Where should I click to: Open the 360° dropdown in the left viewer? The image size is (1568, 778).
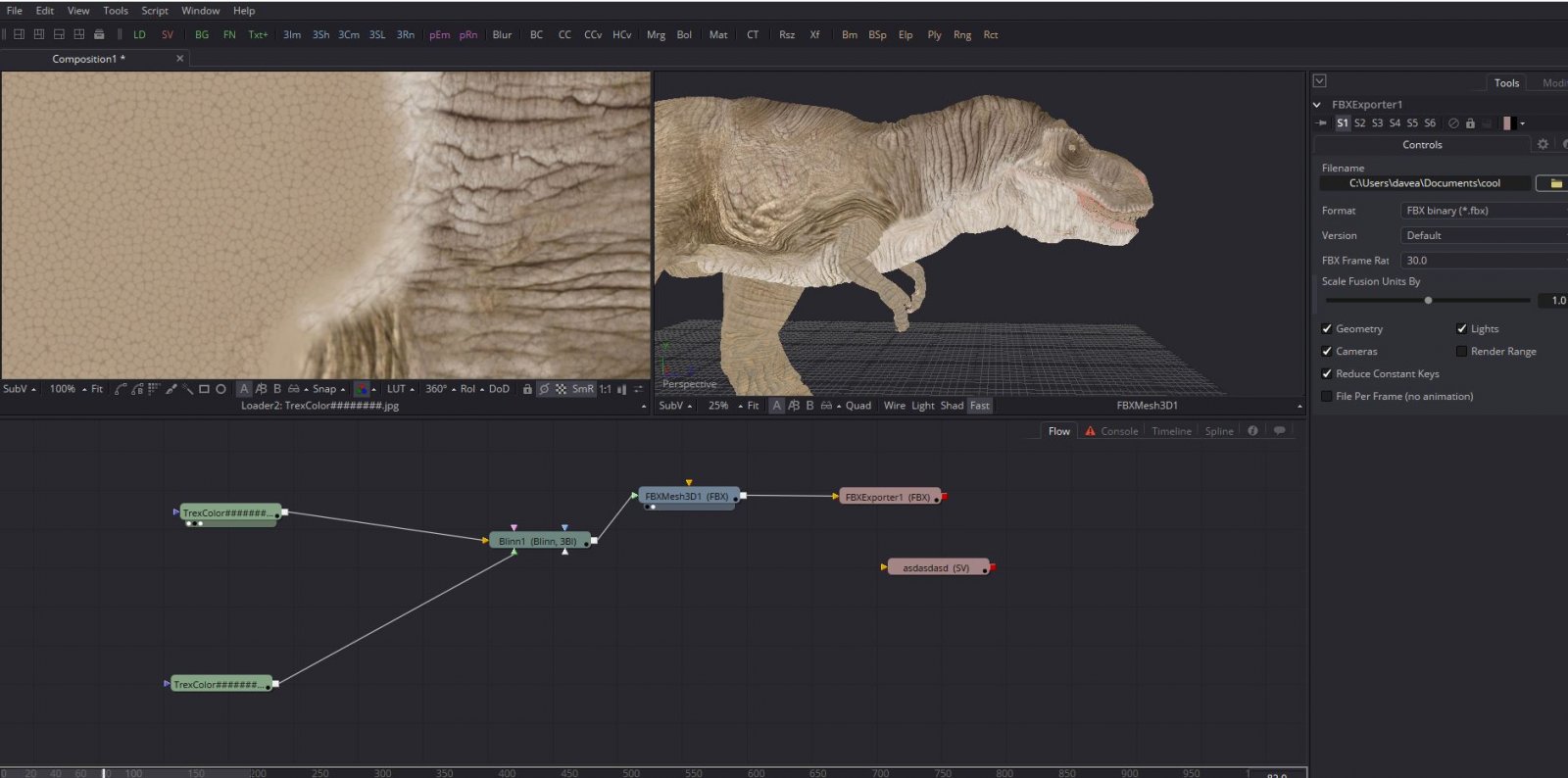coord(441,389)
